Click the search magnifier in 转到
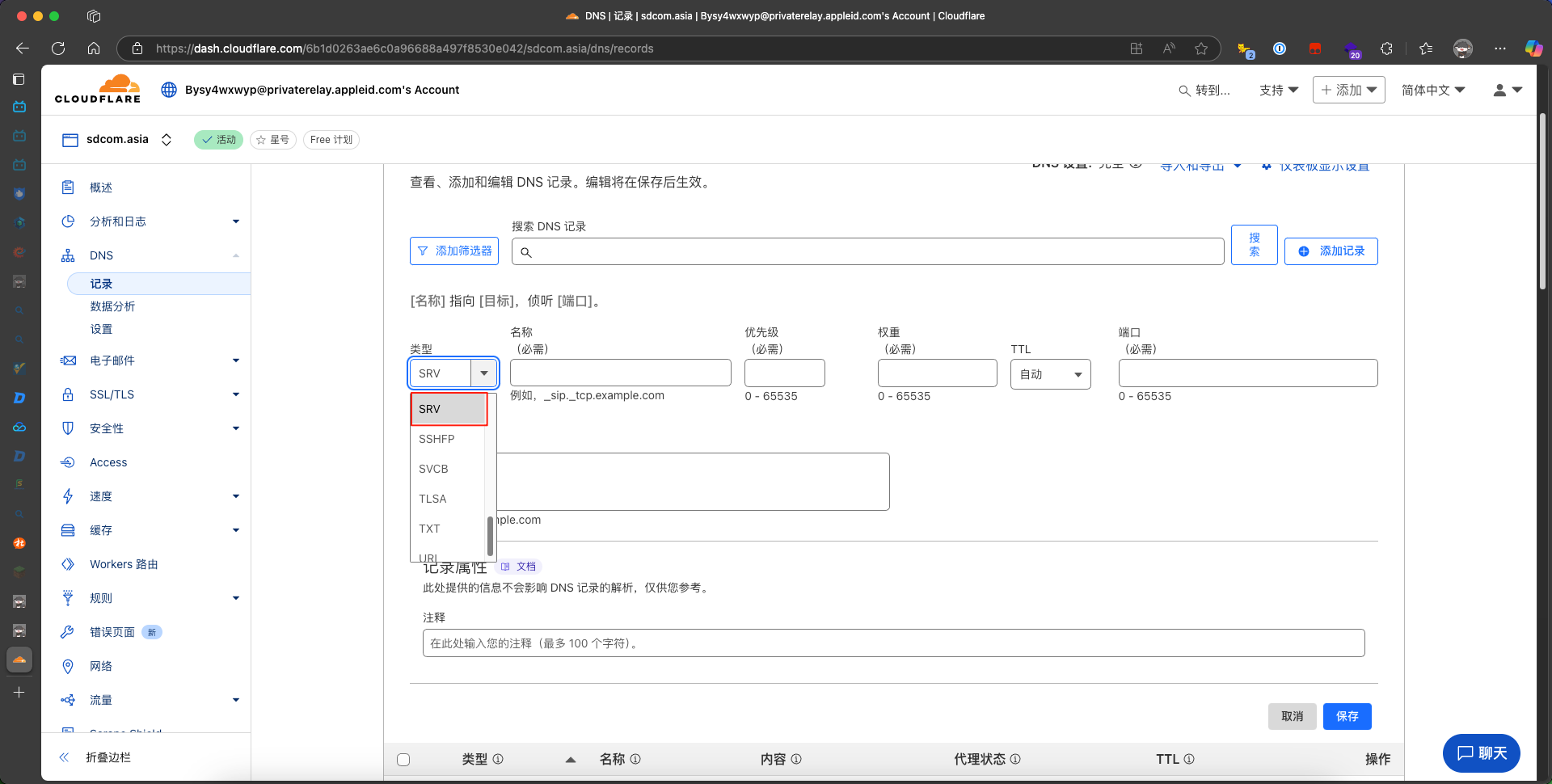 click(1184, 91)
